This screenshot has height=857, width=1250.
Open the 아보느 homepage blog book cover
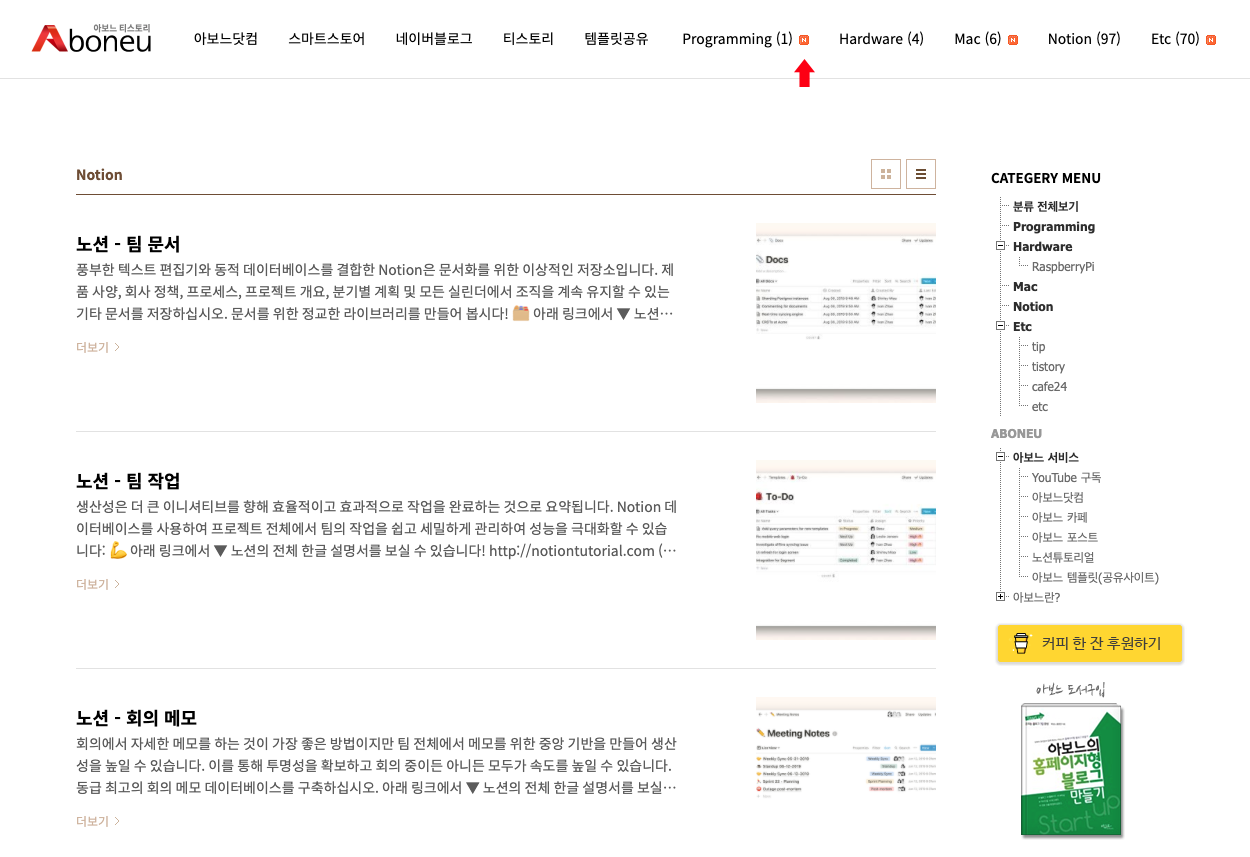(x=1072, y=768)
